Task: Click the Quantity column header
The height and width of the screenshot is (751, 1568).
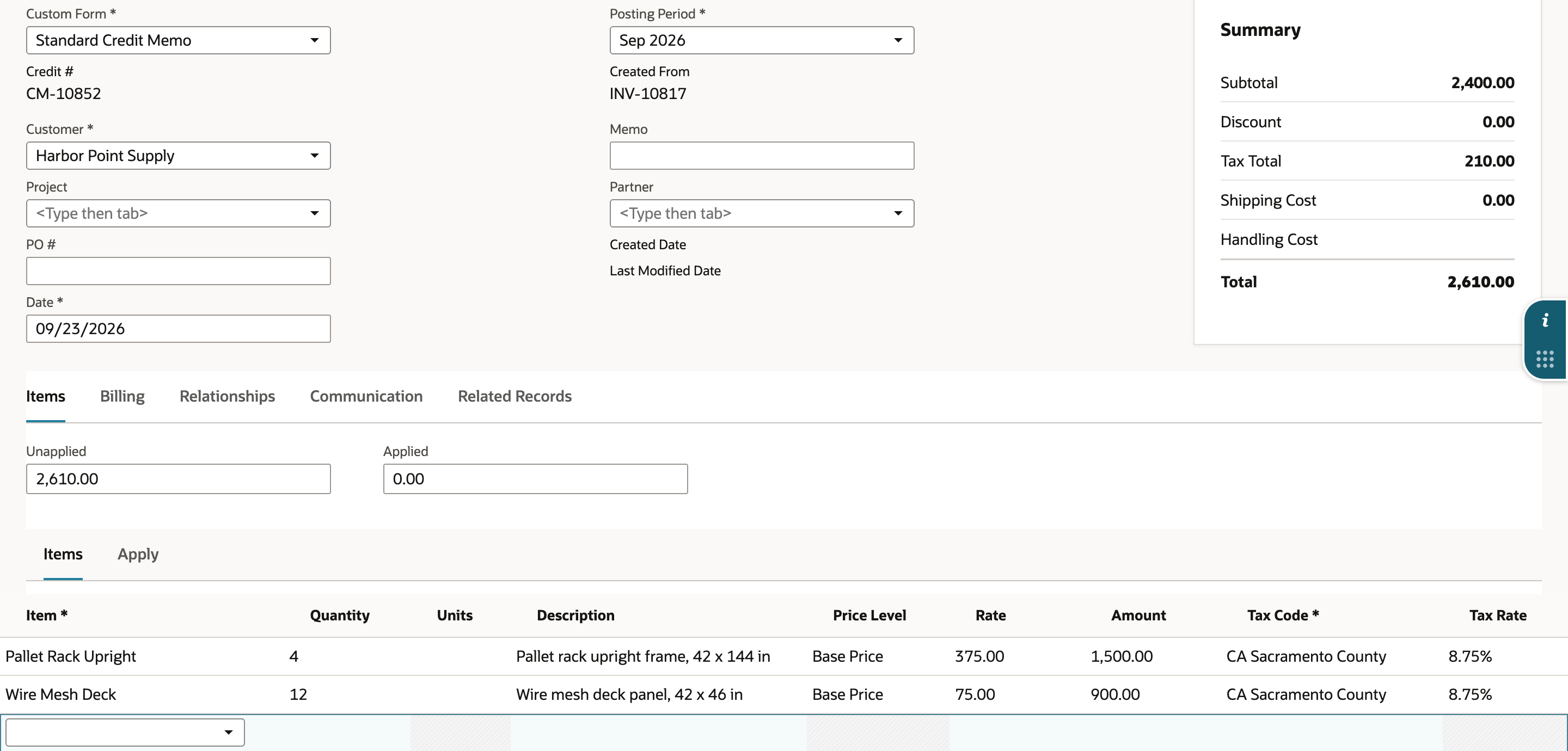Action: tap(340, 615)
